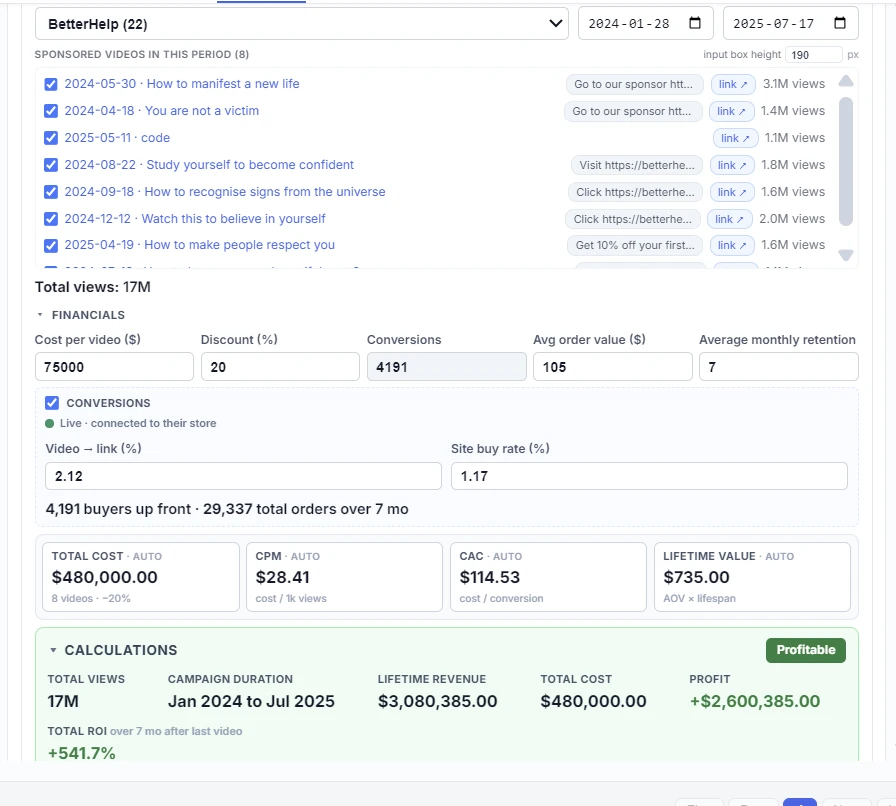Open the BetterHelp (22) sponsor dropdown
This screenshot has width=896, height=806.
click(301, 24)
